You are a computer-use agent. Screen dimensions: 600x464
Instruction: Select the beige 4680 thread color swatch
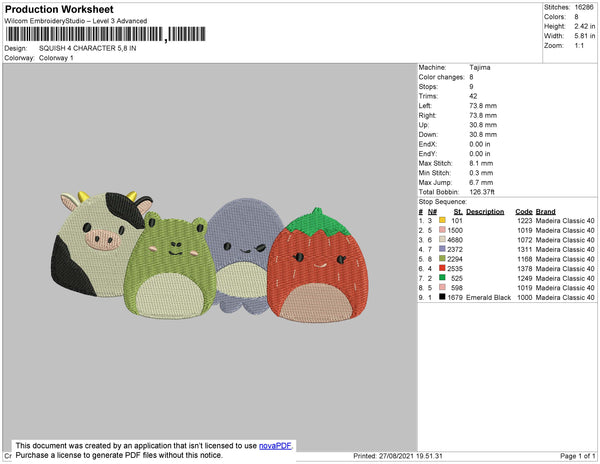coord(442,239)
